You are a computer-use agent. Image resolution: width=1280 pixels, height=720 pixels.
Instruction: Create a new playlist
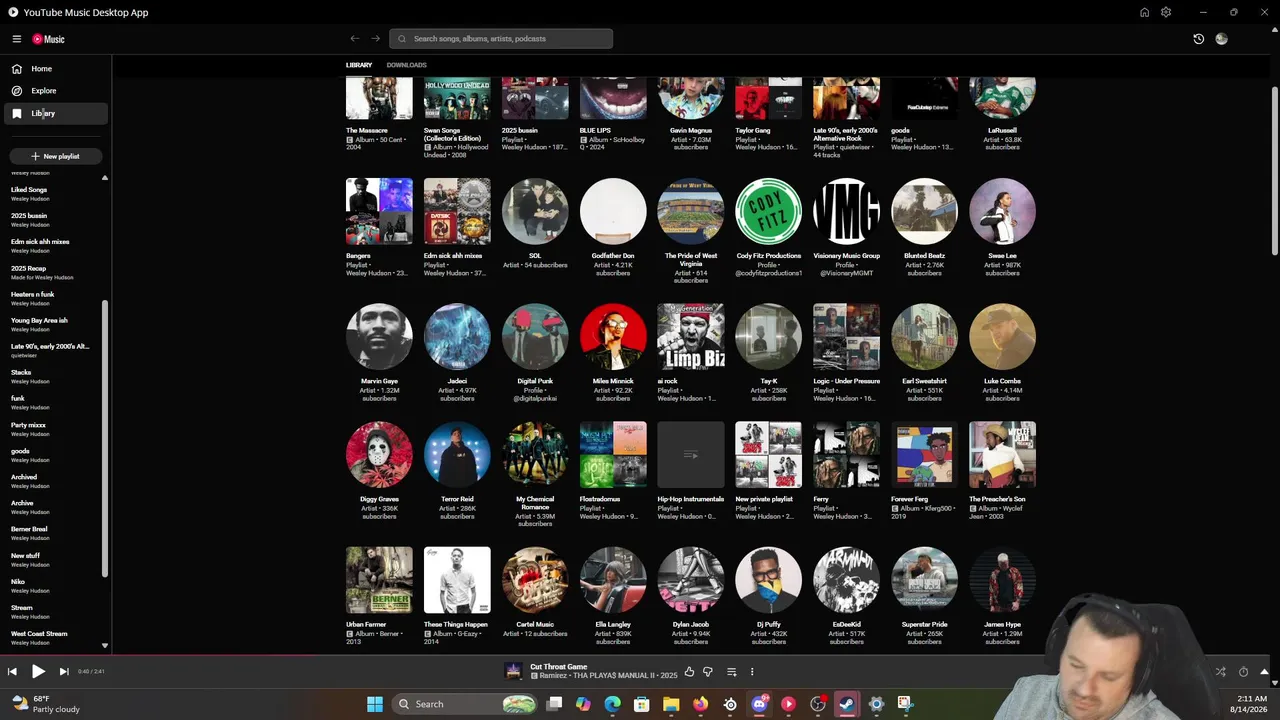pos(55,156)
